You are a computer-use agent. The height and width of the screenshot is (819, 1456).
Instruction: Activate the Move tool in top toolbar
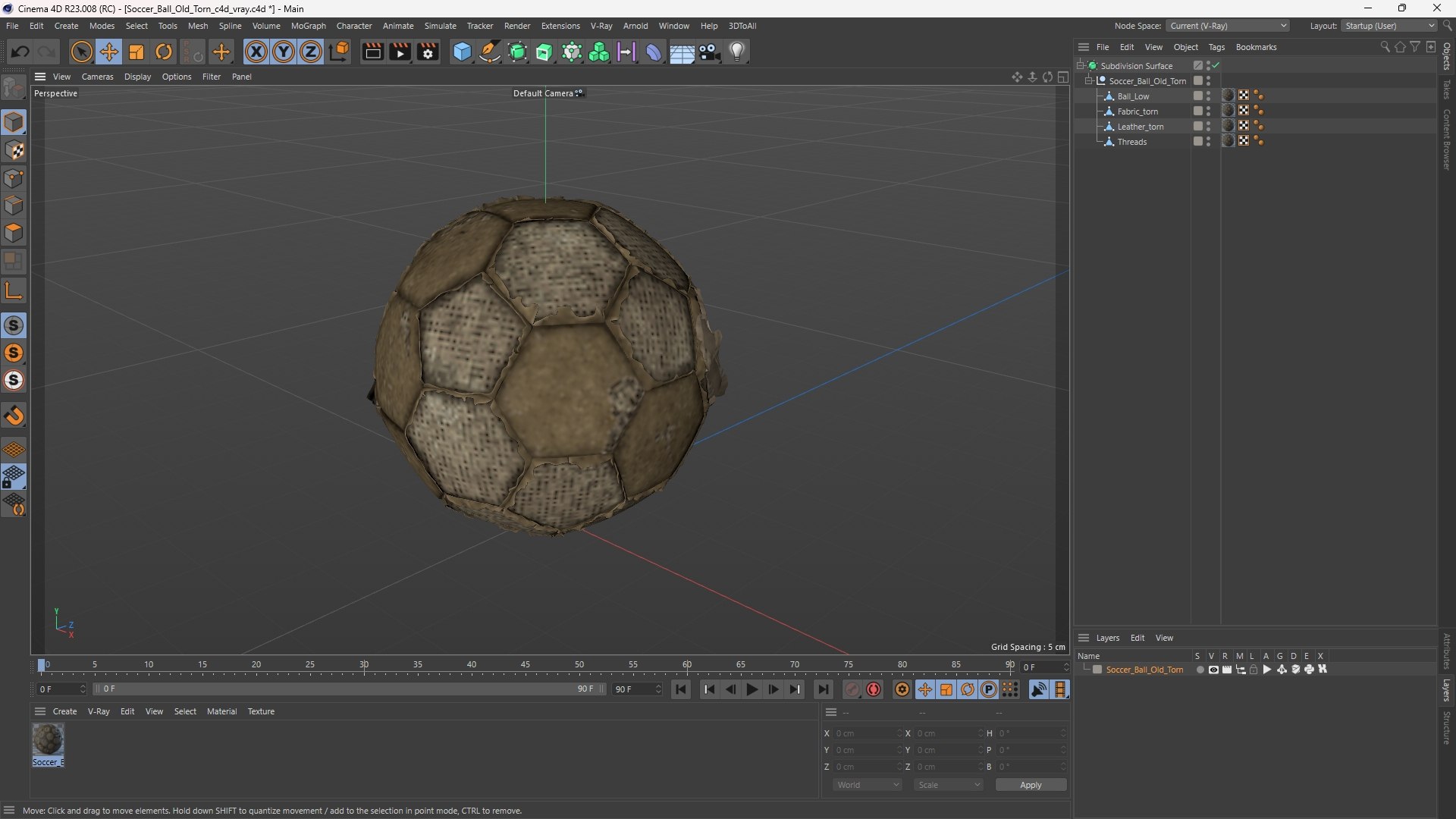pos(108,52)
